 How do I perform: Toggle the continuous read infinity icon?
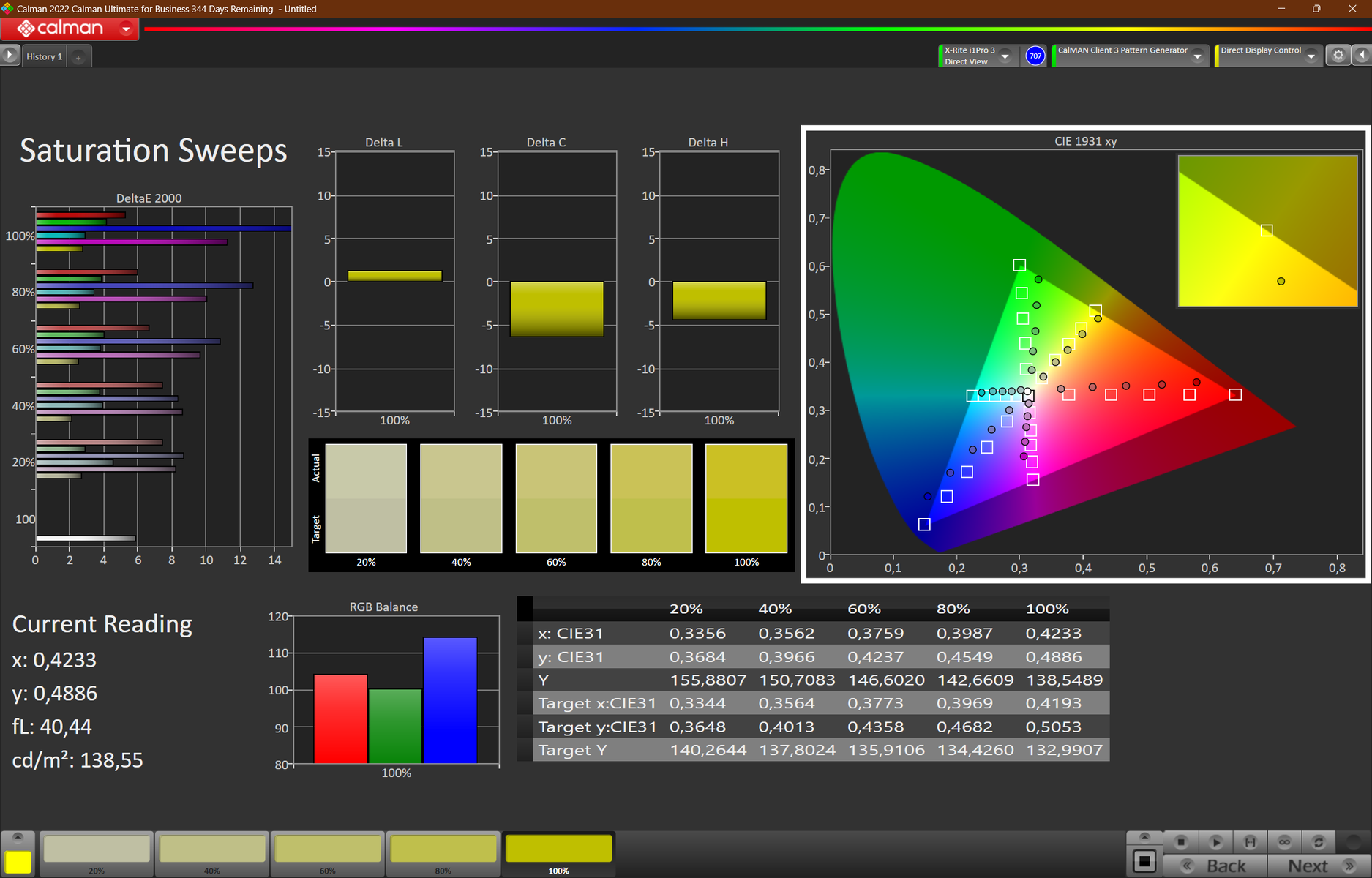tap(1284, 842)
